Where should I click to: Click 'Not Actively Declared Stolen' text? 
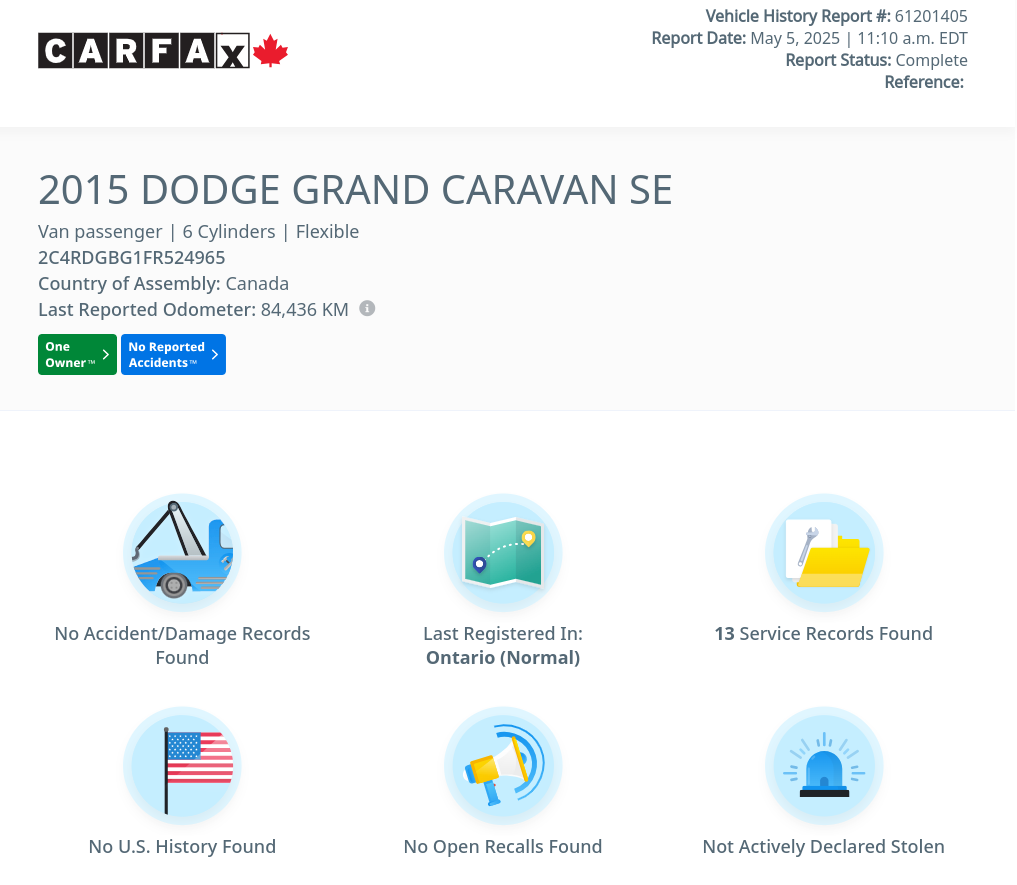(824, 847)
